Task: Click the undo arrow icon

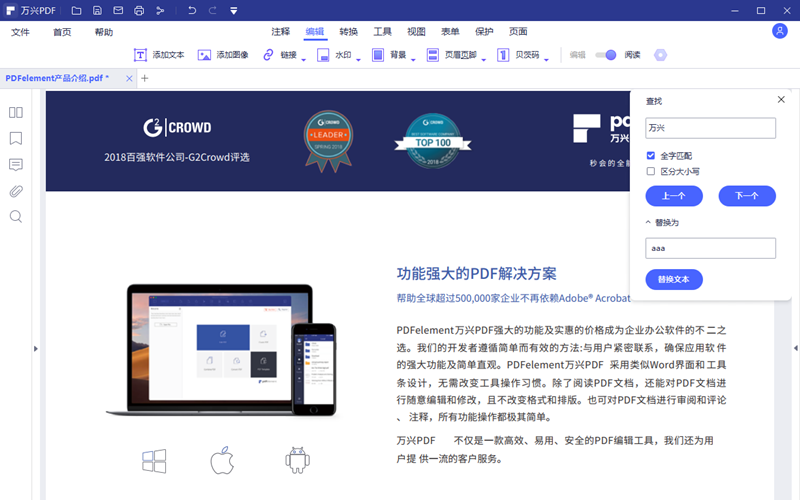Action: 191,10
